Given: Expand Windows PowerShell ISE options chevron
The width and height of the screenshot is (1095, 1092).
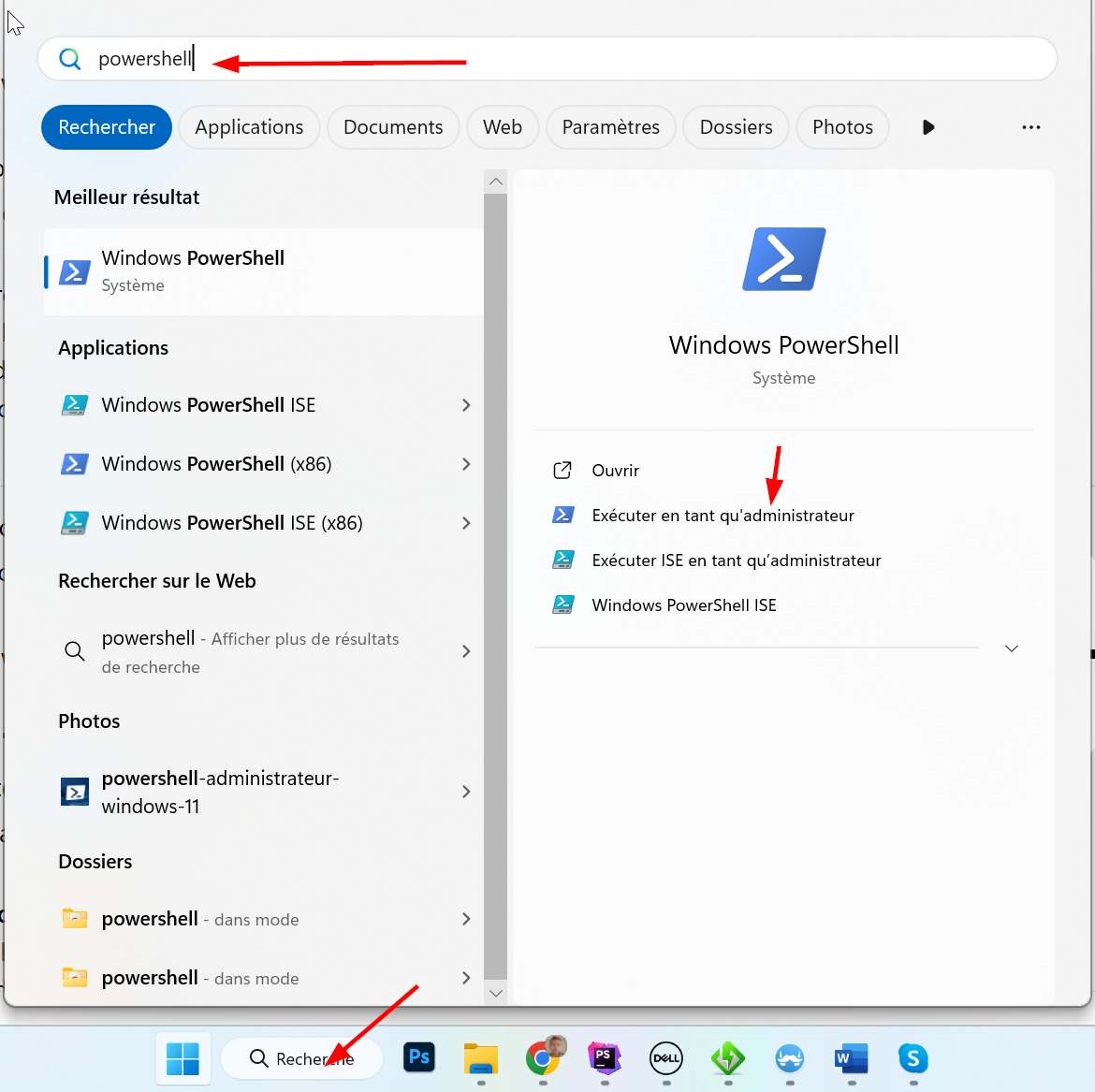Looking at the screenshot, I should click(466, 405).
